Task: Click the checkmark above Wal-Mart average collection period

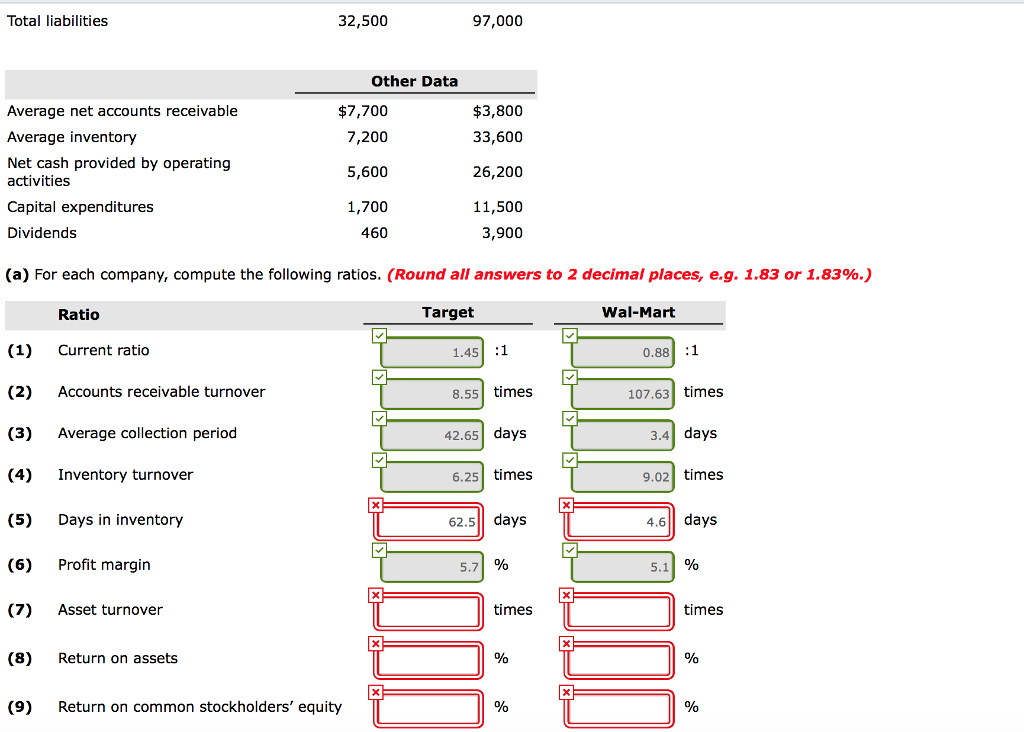Action: click(570, 418)
